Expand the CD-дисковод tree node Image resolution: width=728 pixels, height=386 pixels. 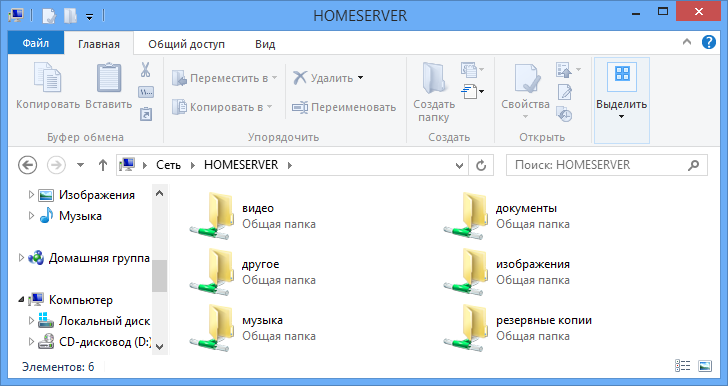31,342
